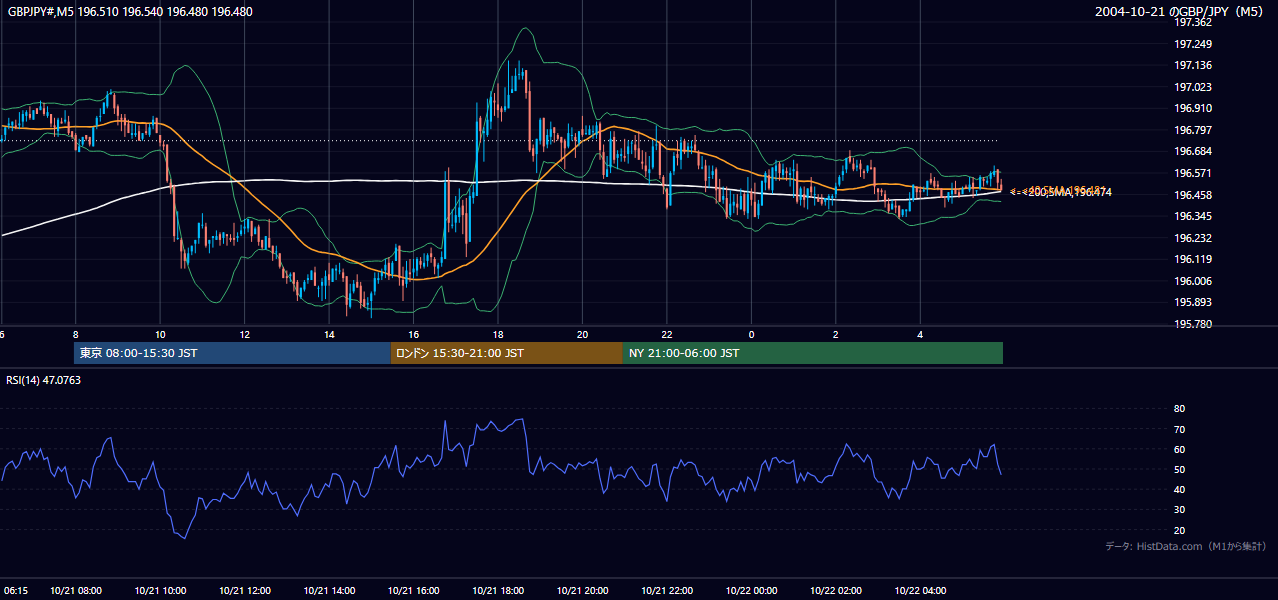Click the bottom time label 10/21 16:00
The image size is (1278, 600).
pos(414,591)
